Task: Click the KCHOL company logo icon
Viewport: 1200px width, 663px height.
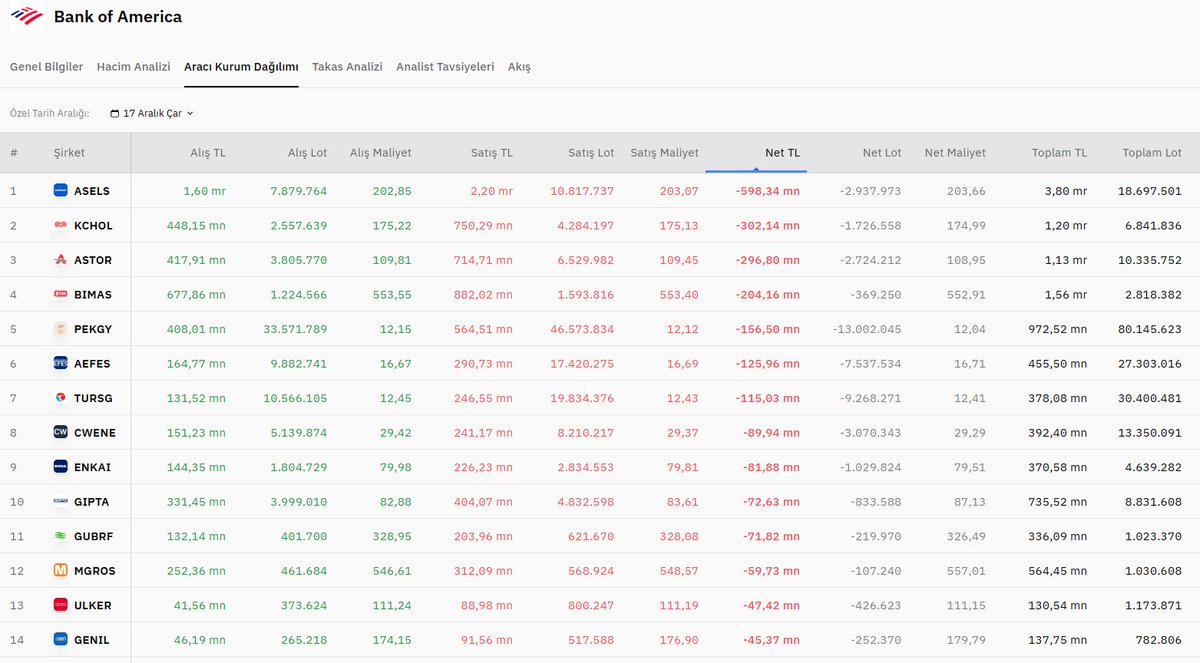Action: [61, 225]
